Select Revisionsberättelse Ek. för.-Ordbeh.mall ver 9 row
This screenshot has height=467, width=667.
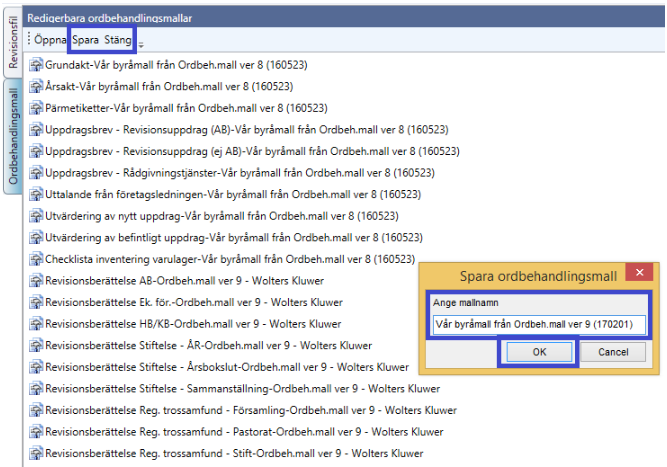click(x=194, y=302)
